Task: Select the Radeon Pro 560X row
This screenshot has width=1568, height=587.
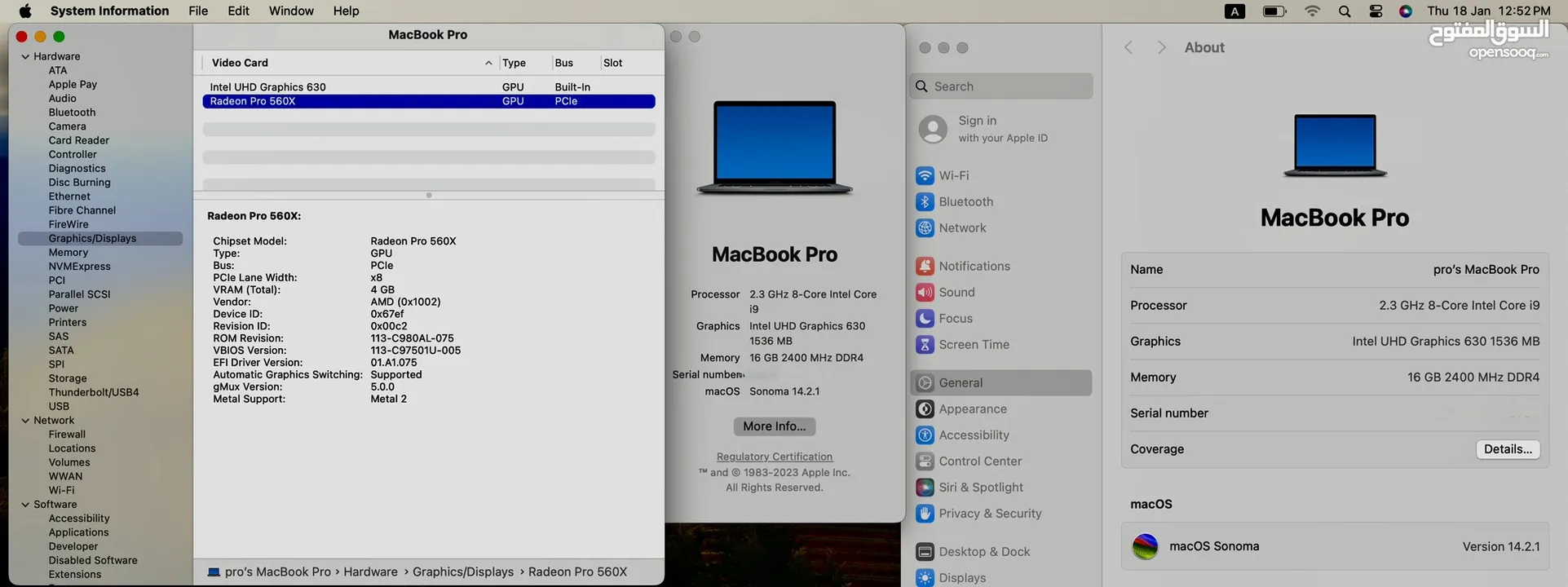Action: (x=429, y=101)
